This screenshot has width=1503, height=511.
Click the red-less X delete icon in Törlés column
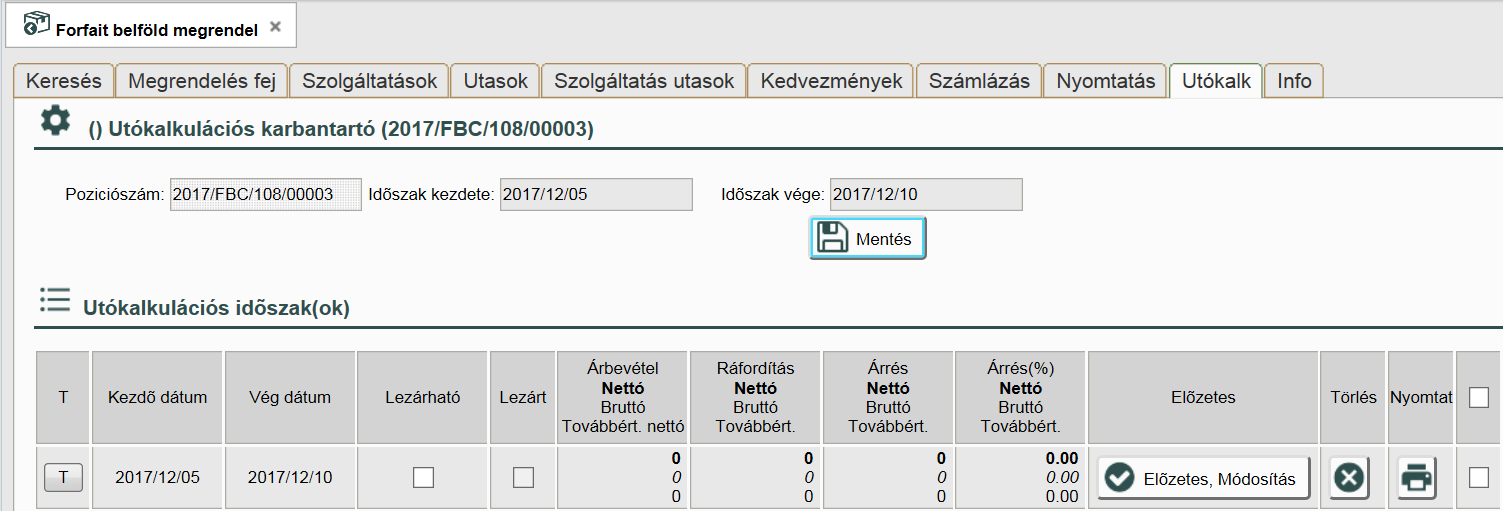click(1349, 478)
